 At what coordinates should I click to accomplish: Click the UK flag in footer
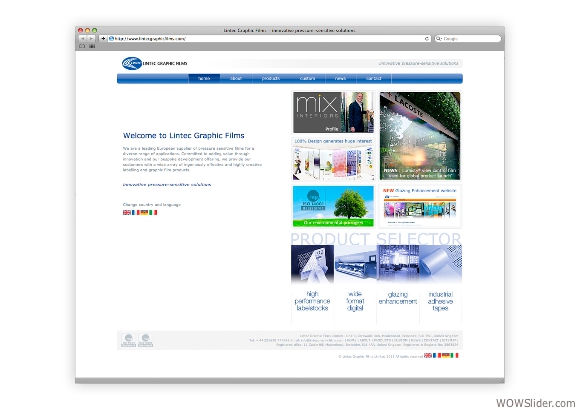click(428, 355)
